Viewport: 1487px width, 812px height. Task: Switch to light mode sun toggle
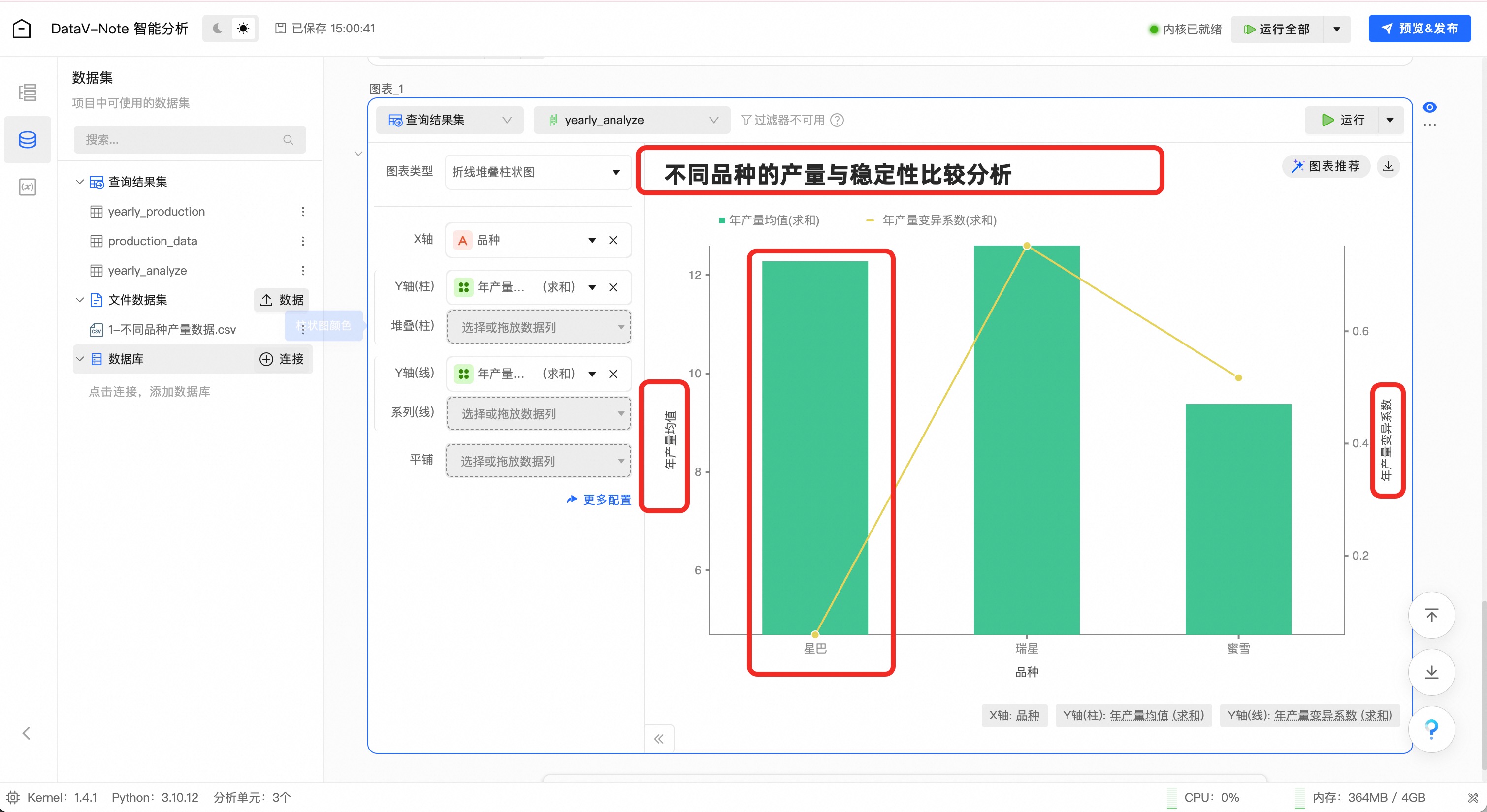[243, 28]
